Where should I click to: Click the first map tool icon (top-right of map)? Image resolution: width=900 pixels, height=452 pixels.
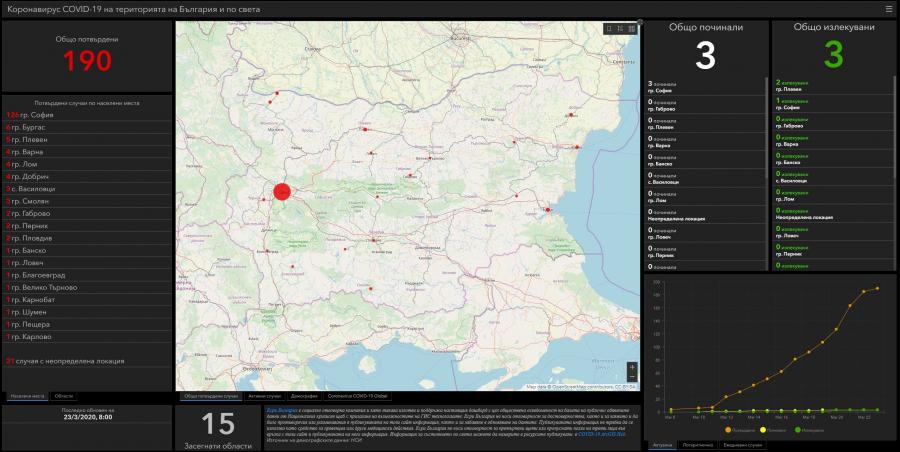coord(609,29)
